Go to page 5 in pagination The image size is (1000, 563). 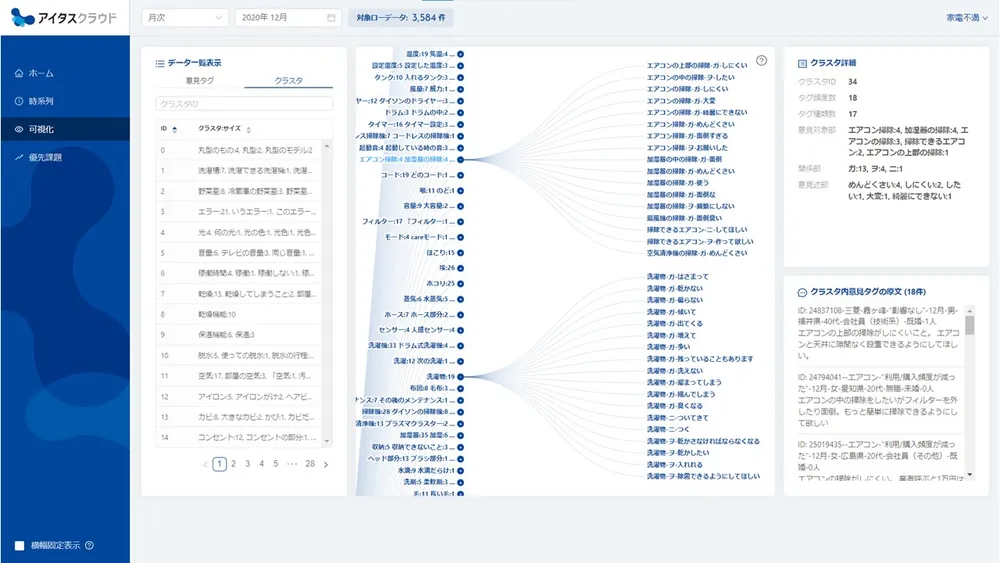(x=276, y=464)
